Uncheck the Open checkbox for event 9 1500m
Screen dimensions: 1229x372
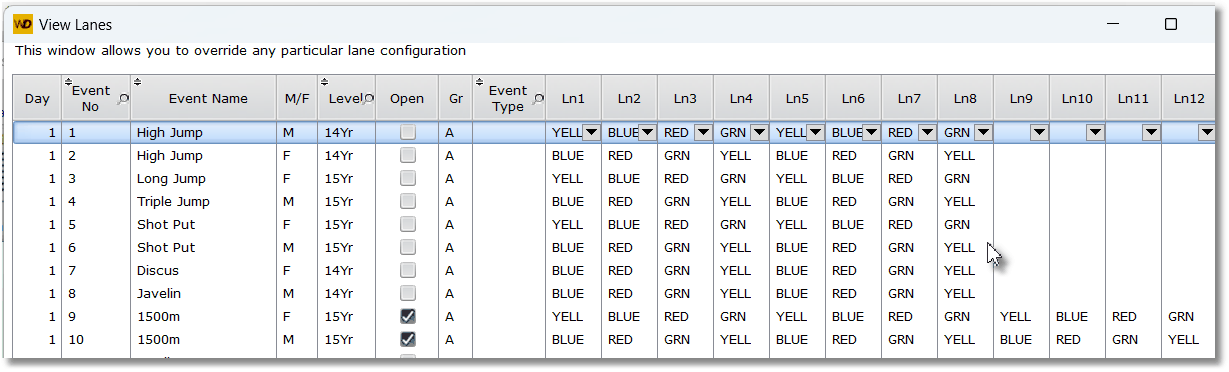407,316
